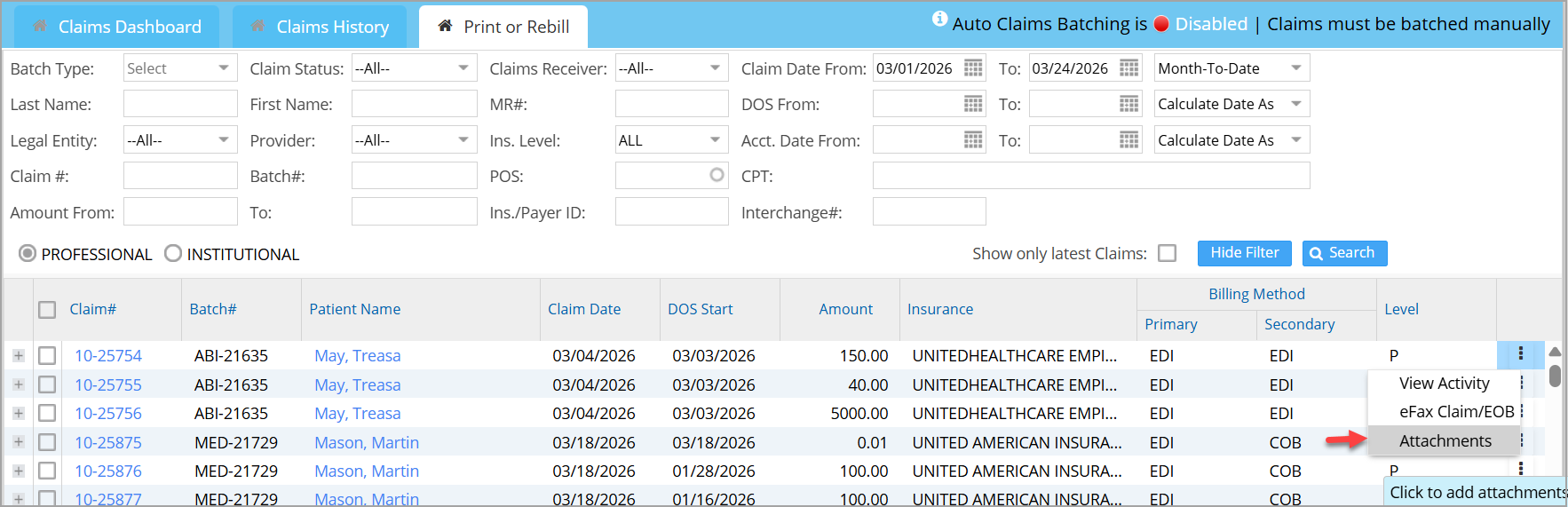Open the Claim Date To calendar picker
1568x507 pixels.
1128,68
